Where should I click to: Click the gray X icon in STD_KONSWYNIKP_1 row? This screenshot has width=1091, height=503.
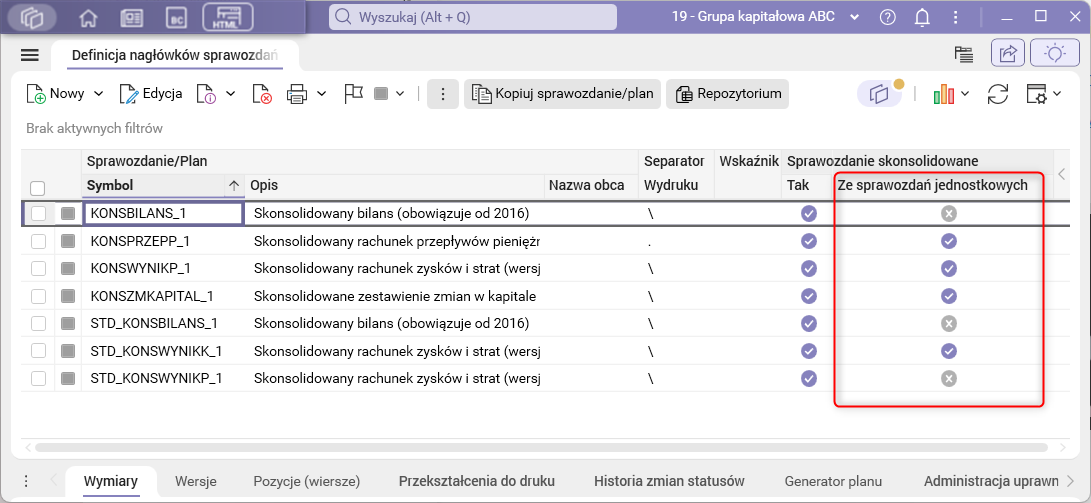(x=948, y=378)
